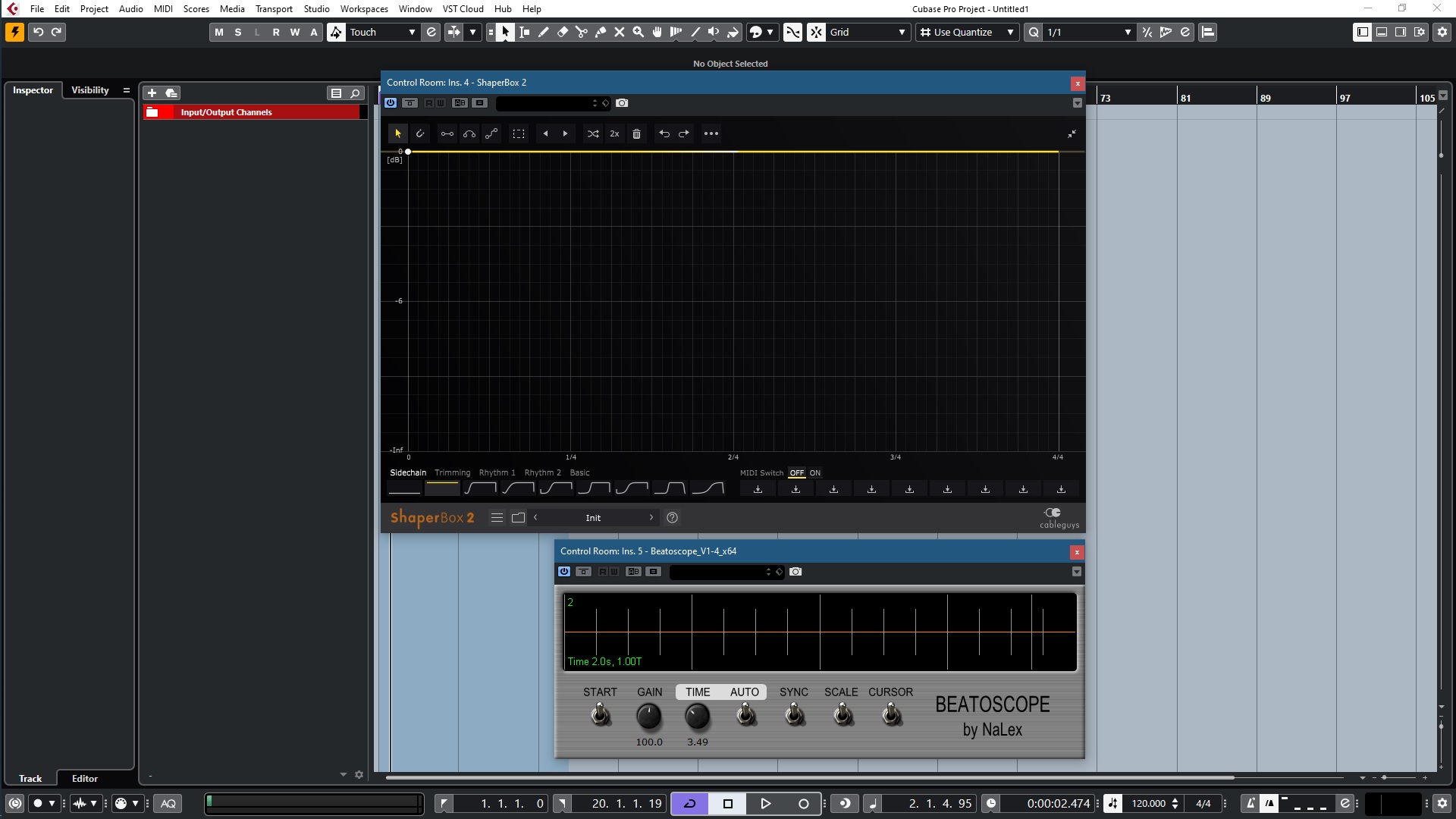Toggle the transport cycle loop button
Image resolution: width=1456 pixels, height=819 pixels.
(x=690, y=803)
